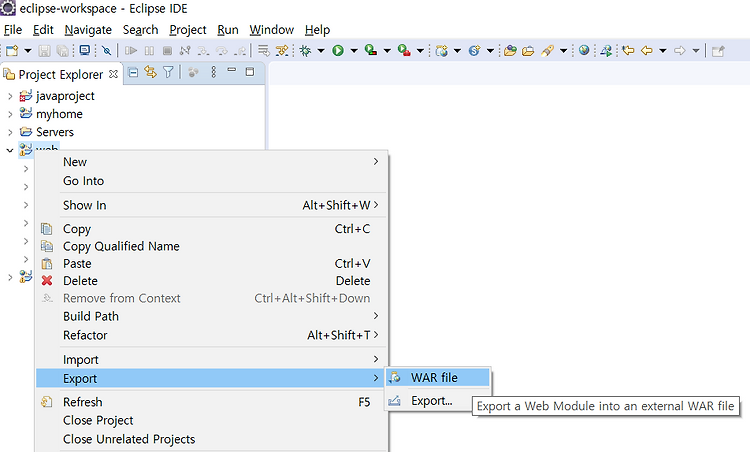Click the Forward navigation arrow icon
Image resolution: width=750 pixels, height=452 pixels.
[680, 50]
